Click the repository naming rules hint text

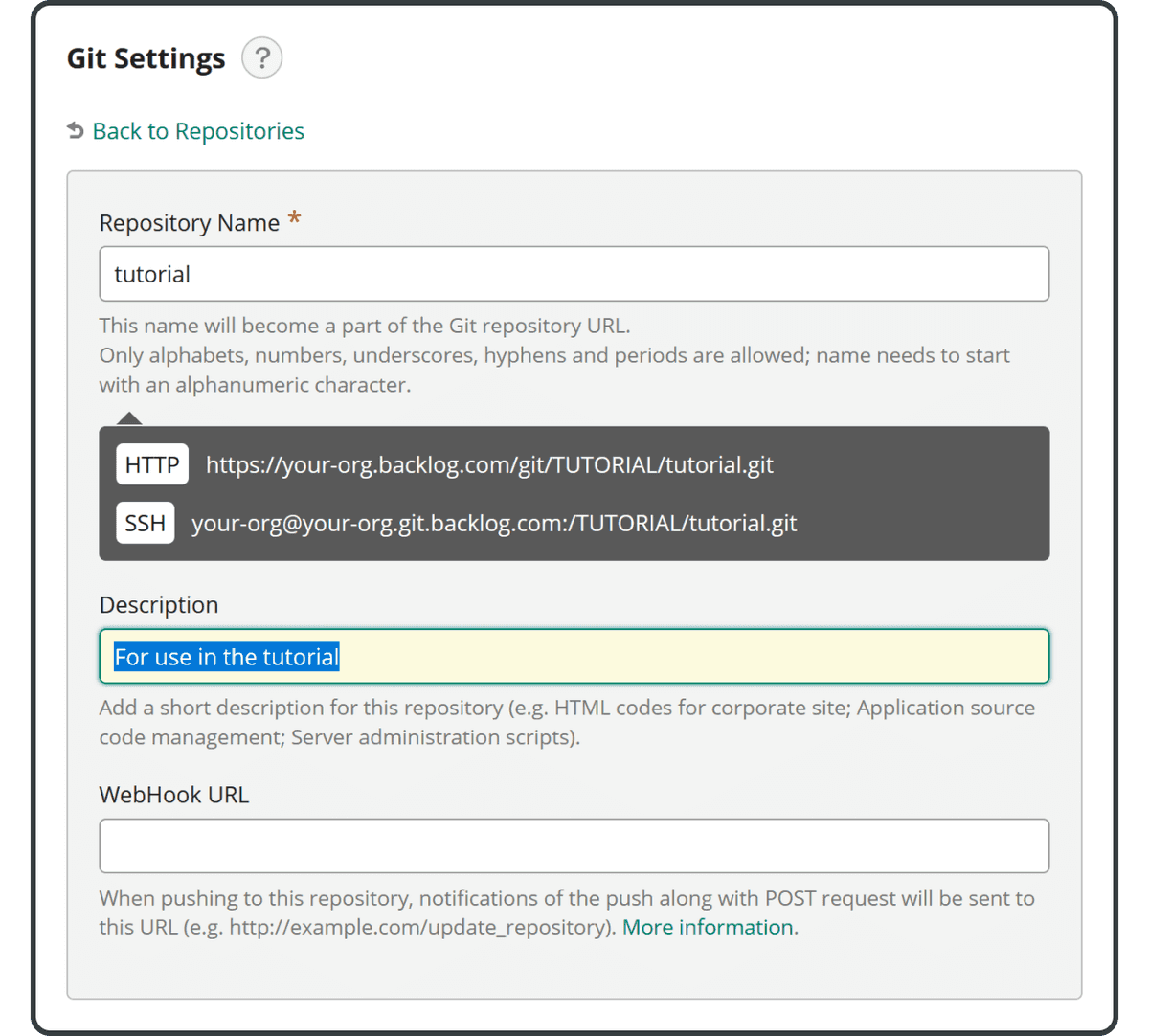click(x=553, y=355)
